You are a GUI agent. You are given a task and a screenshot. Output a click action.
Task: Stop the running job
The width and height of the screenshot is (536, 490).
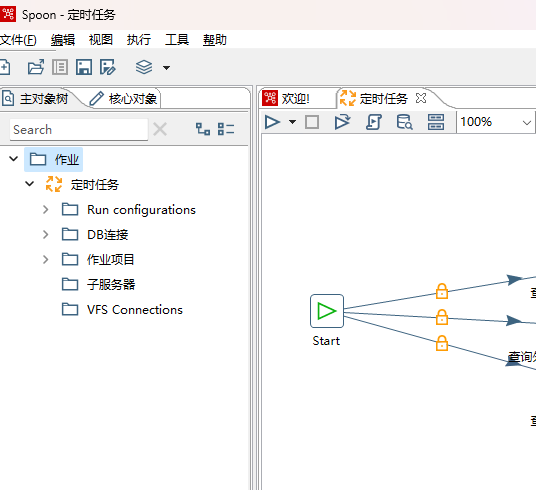pos(312,122)
